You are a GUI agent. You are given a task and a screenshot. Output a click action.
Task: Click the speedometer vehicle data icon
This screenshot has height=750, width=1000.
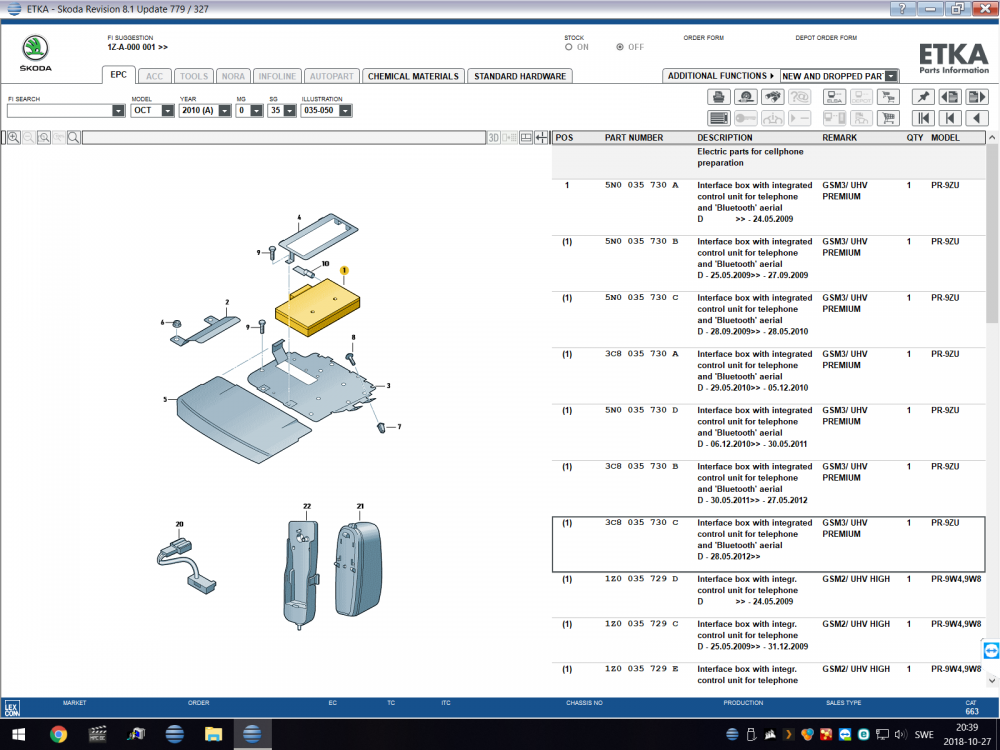click(746, 97)
